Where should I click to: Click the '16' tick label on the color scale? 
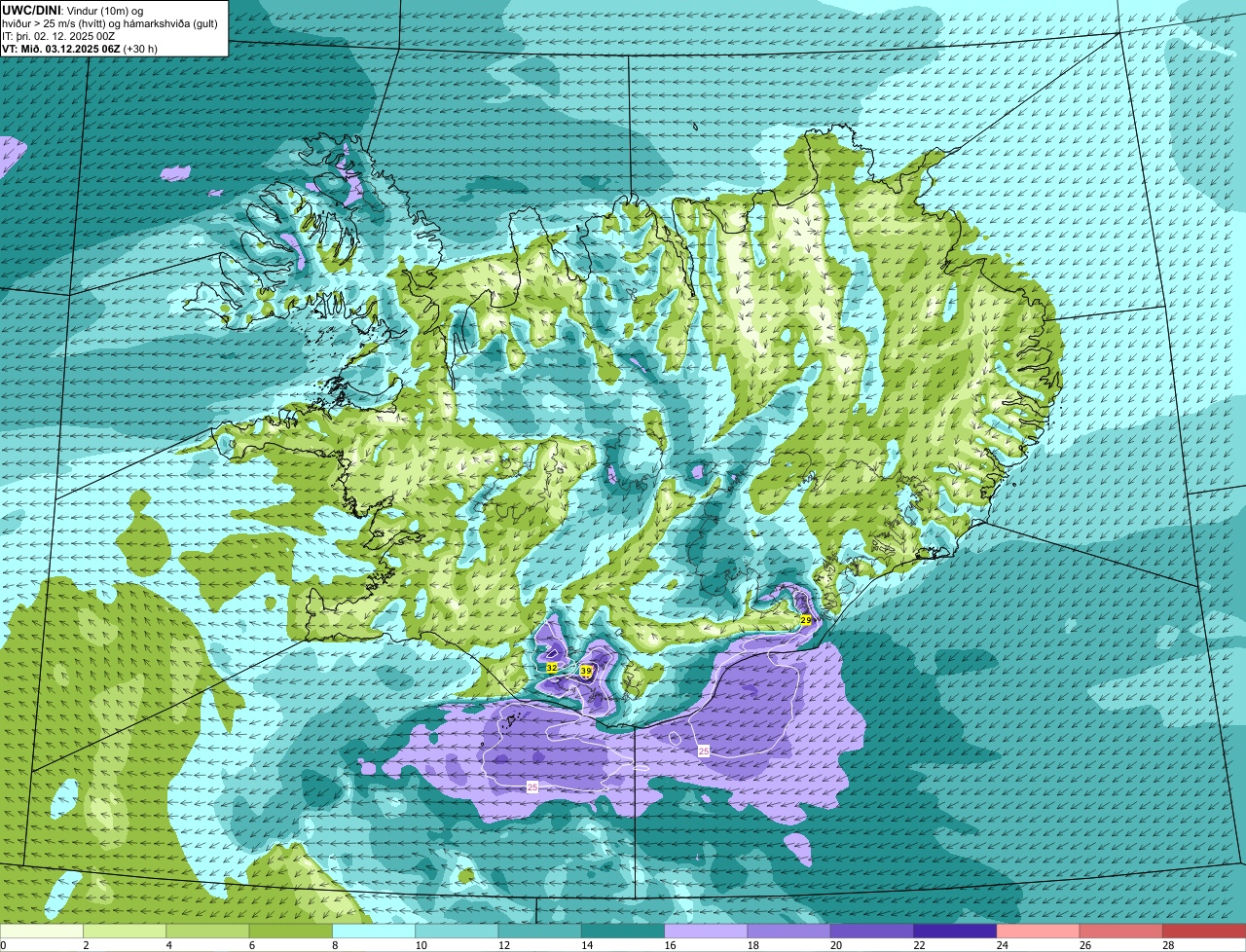(669, 945)
